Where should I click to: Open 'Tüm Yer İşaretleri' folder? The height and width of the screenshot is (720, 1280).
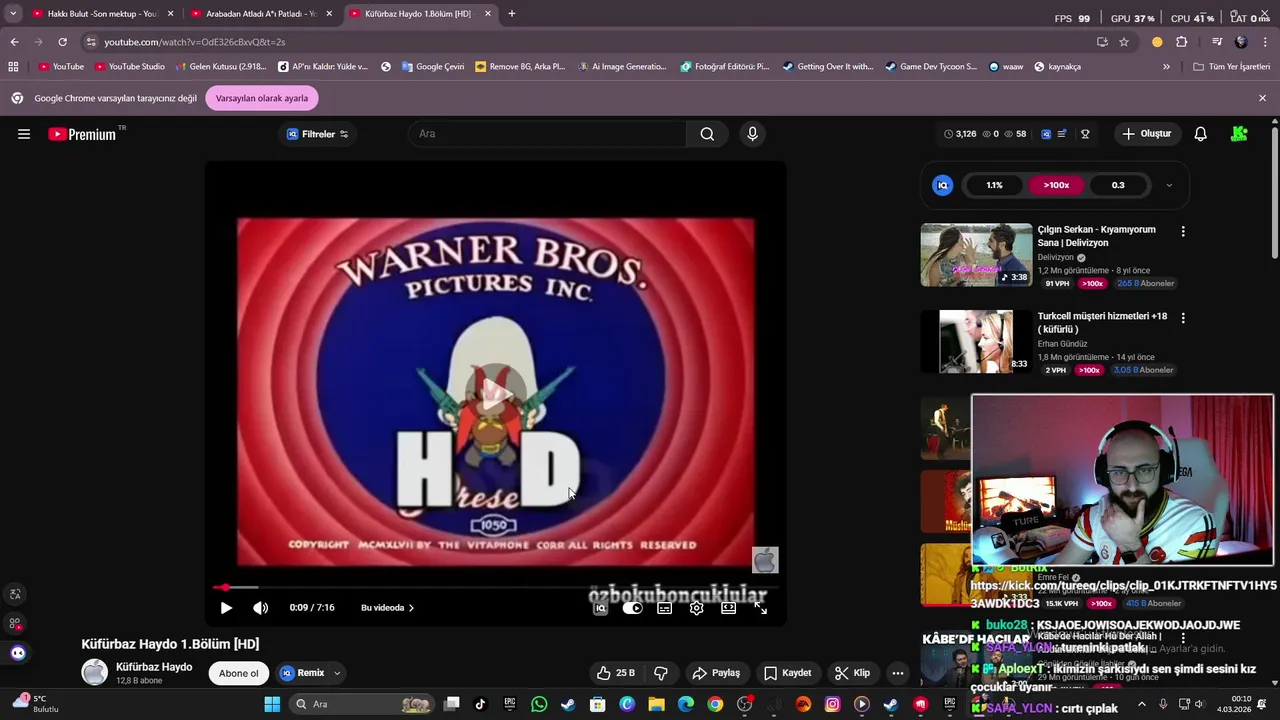point(1231,67)
